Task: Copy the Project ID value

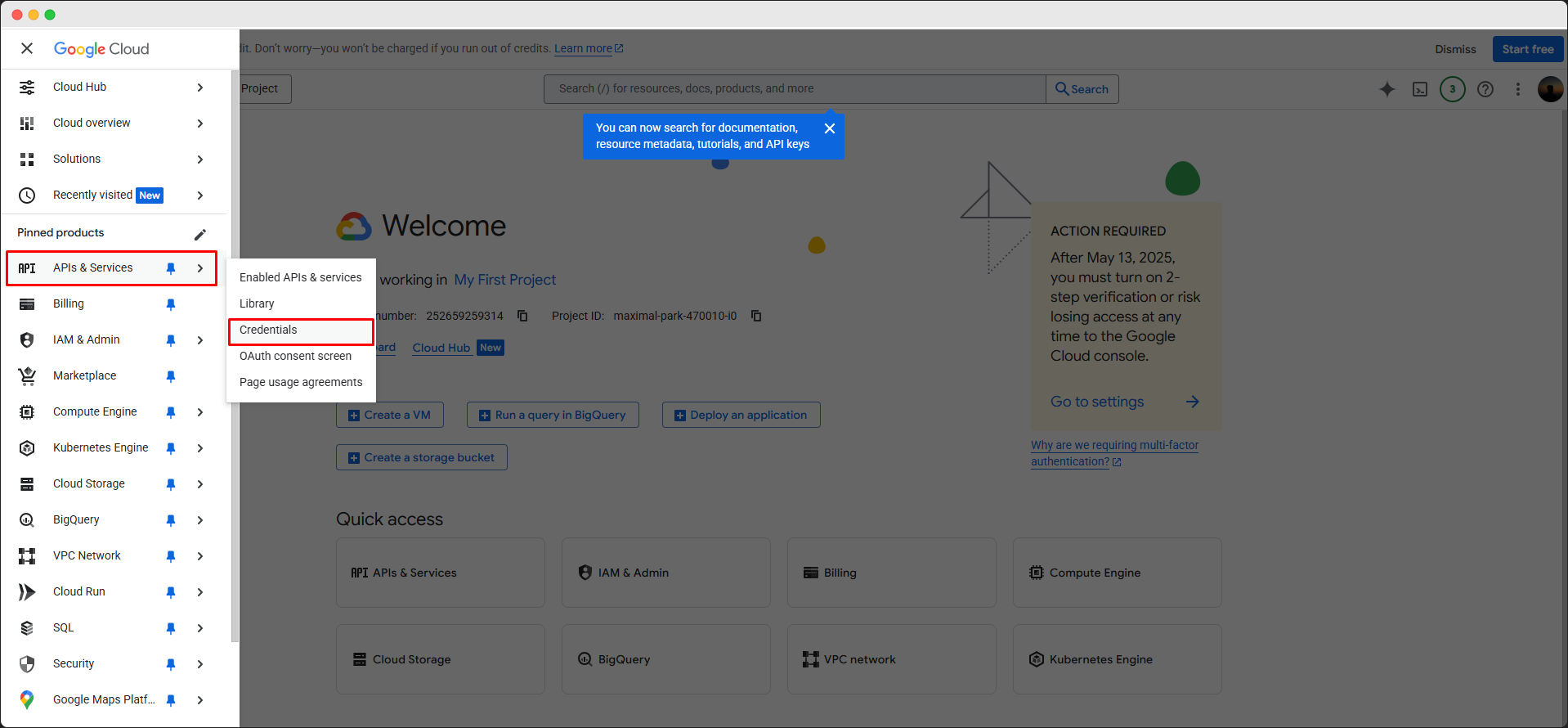Action: point(756,316)
